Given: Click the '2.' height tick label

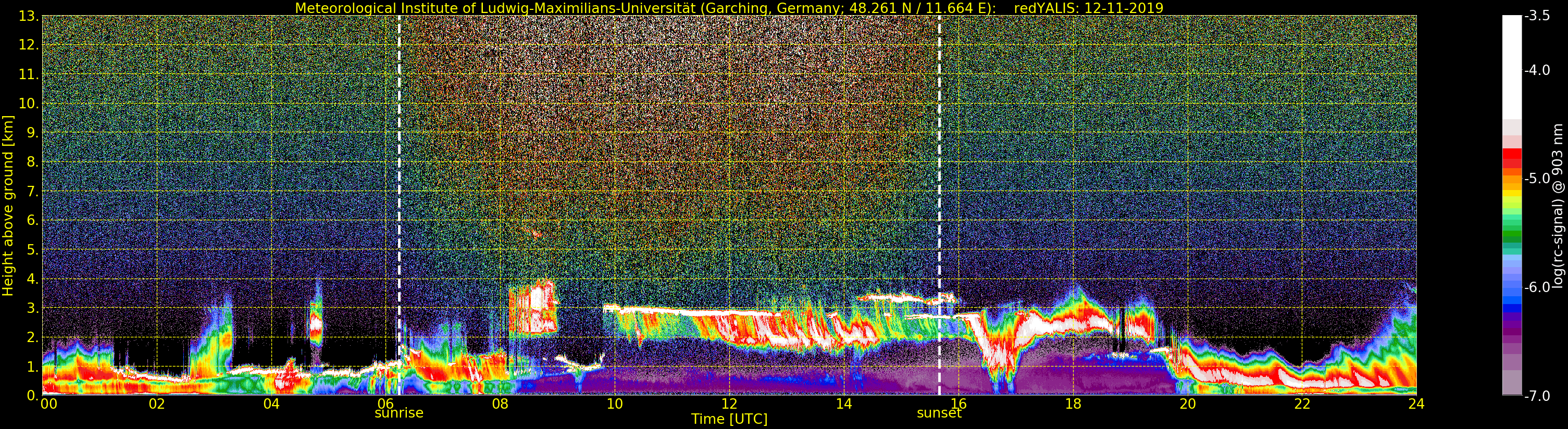Looking at the screenshot, I should (x=32, y=337).
